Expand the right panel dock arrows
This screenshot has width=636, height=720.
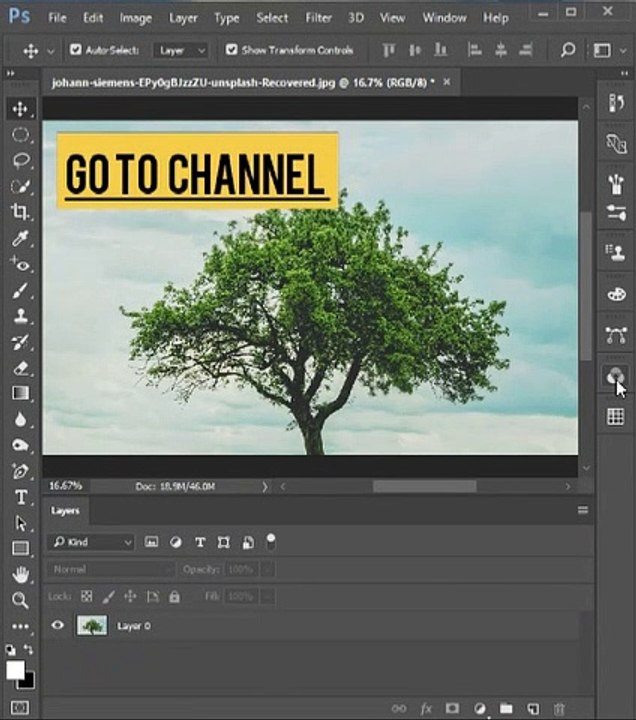(624, 73)
